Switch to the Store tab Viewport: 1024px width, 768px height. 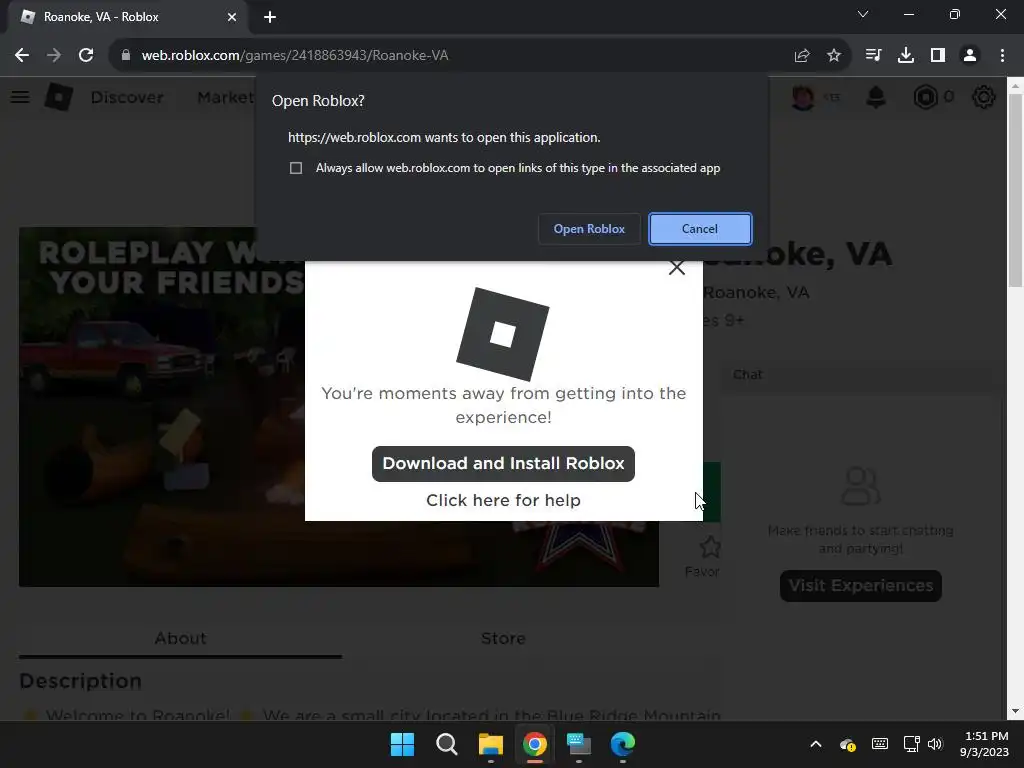(503, 639)
